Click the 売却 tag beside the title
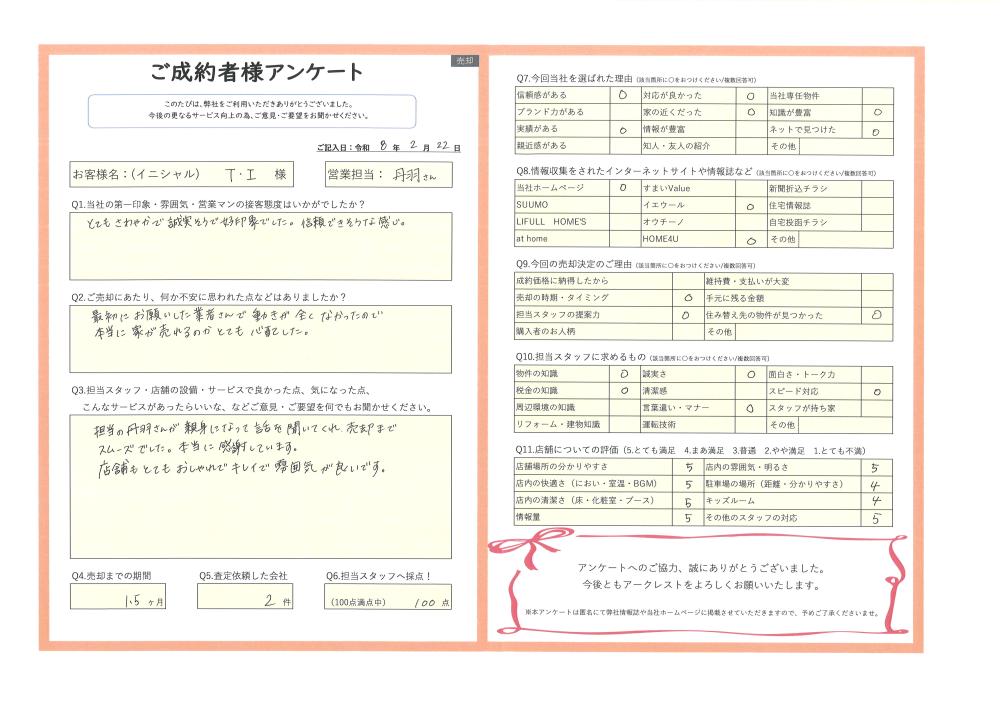 click(464, 61)
